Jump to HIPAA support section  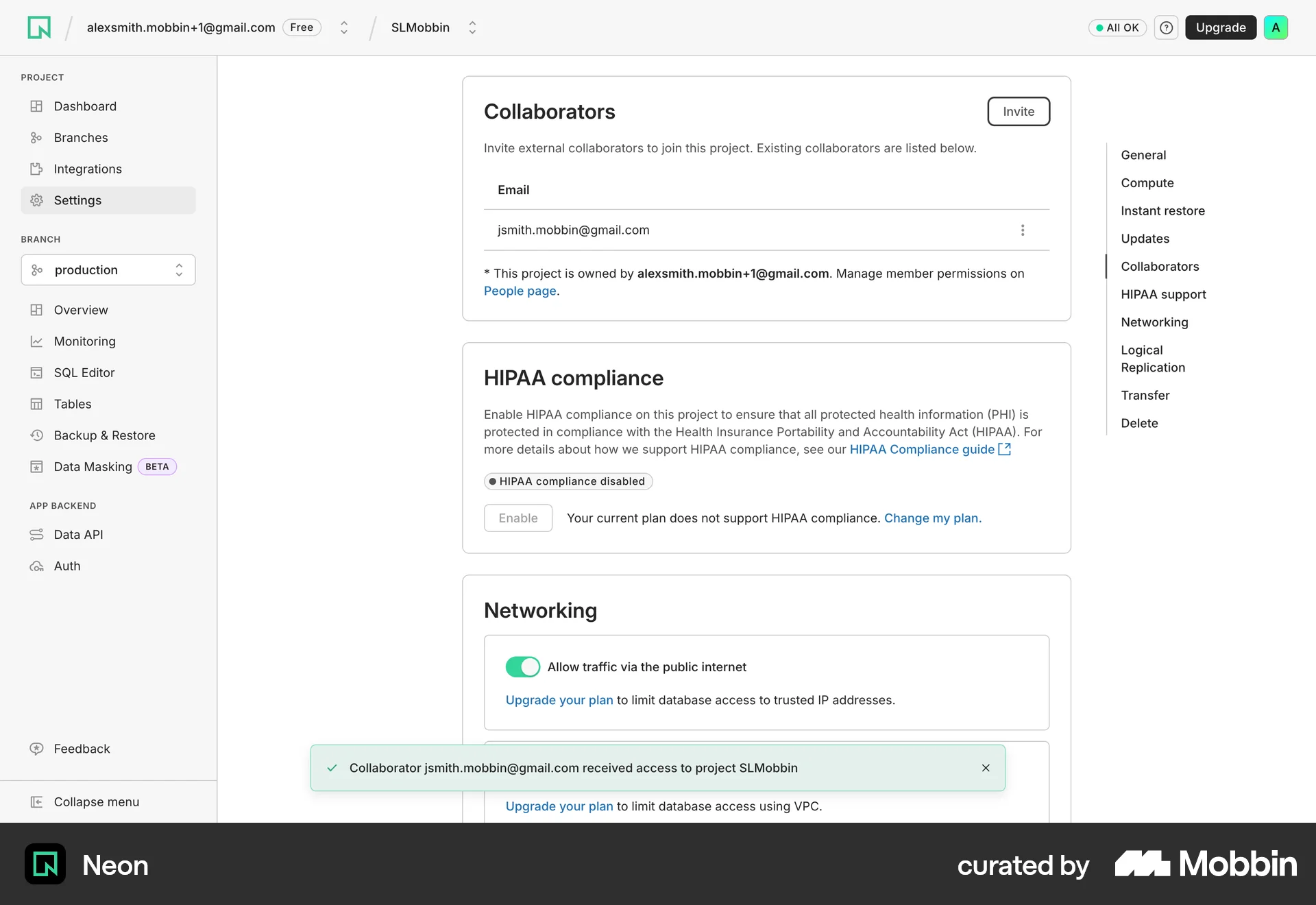[1163, 294]
